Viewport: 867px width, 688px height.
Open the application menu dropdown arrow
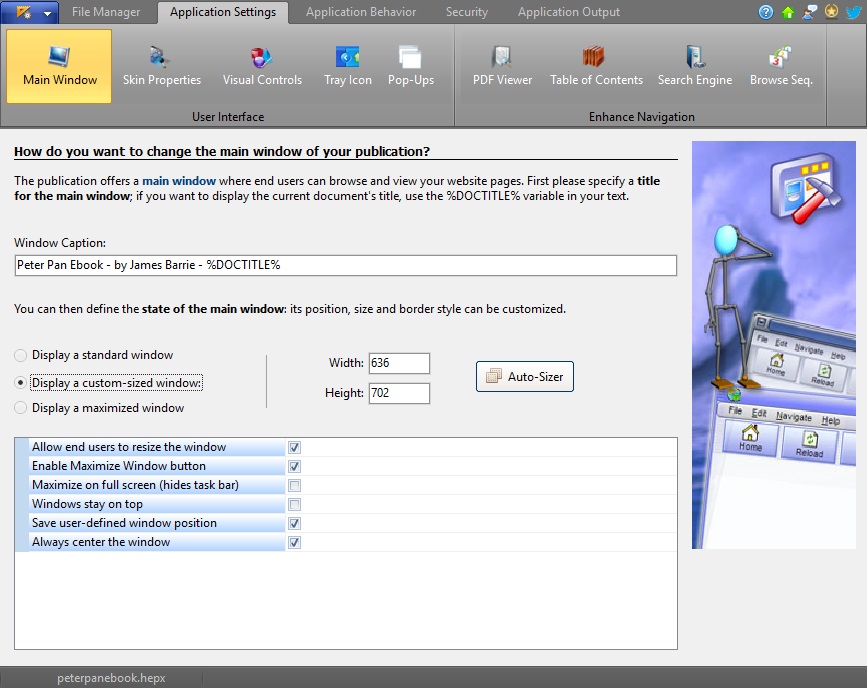pos(47,13)
